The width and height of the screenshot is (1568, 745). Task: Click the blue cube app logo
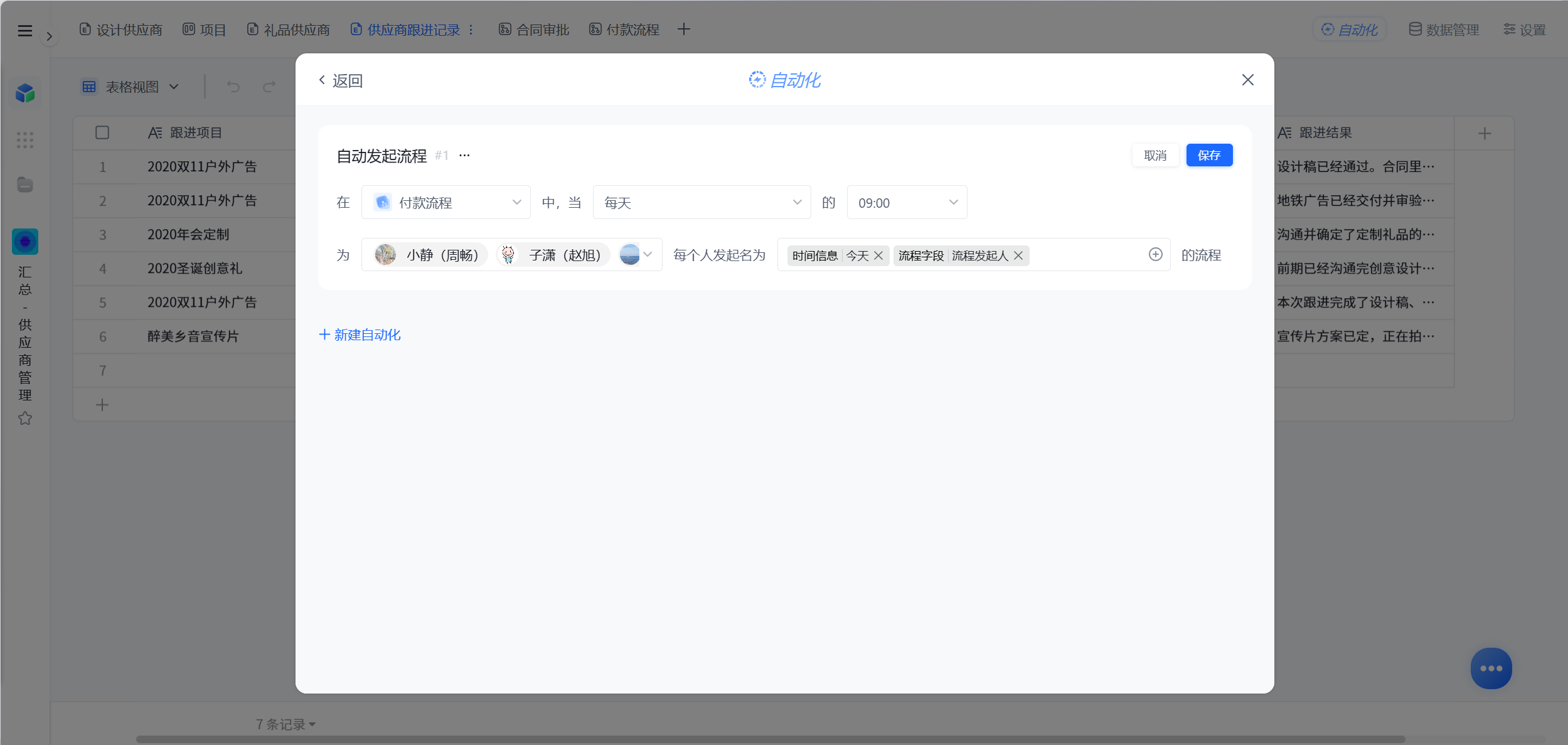point(25,93)
